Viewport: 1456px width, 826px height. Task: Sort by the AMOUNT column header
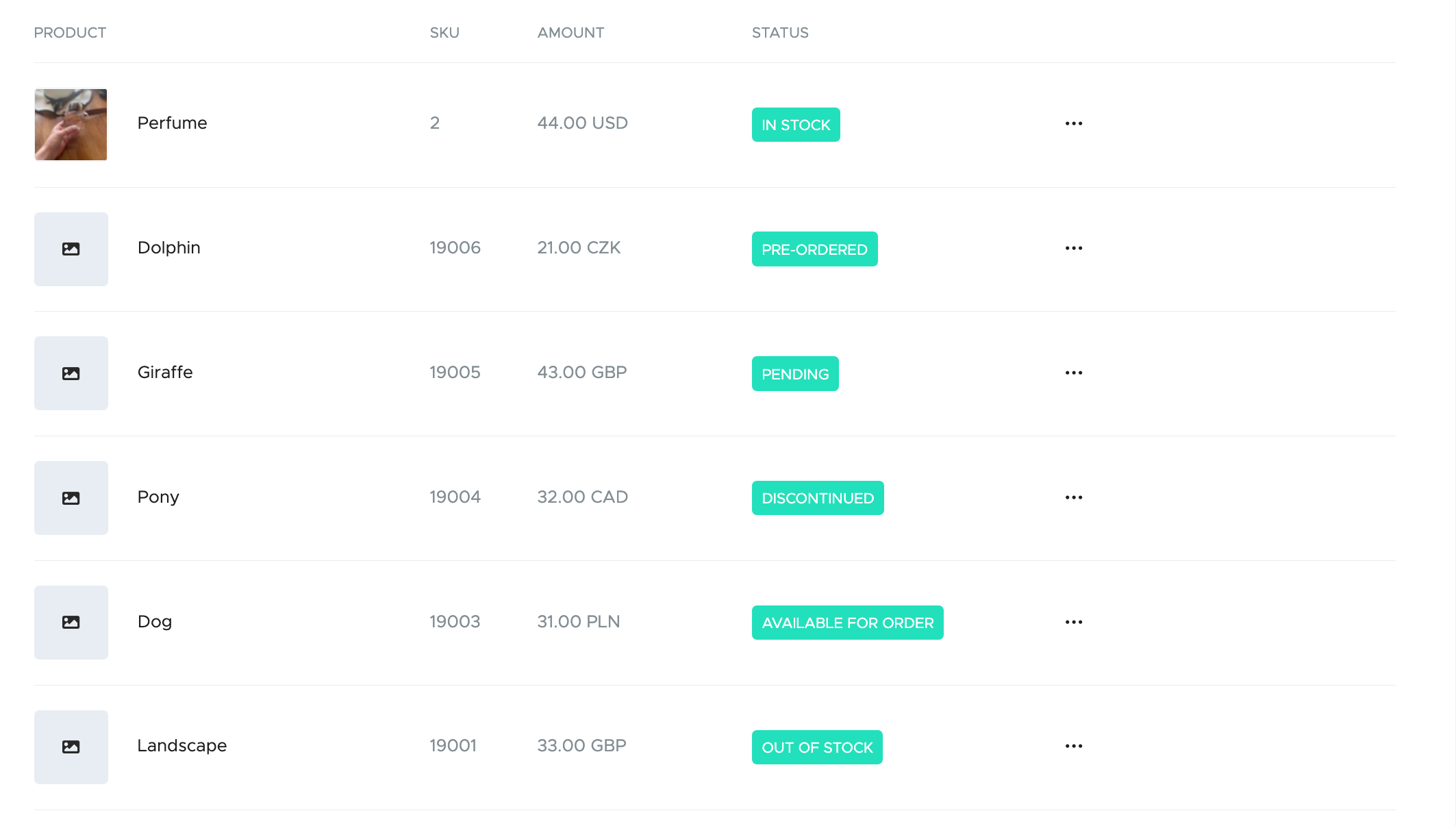point(570,33)
